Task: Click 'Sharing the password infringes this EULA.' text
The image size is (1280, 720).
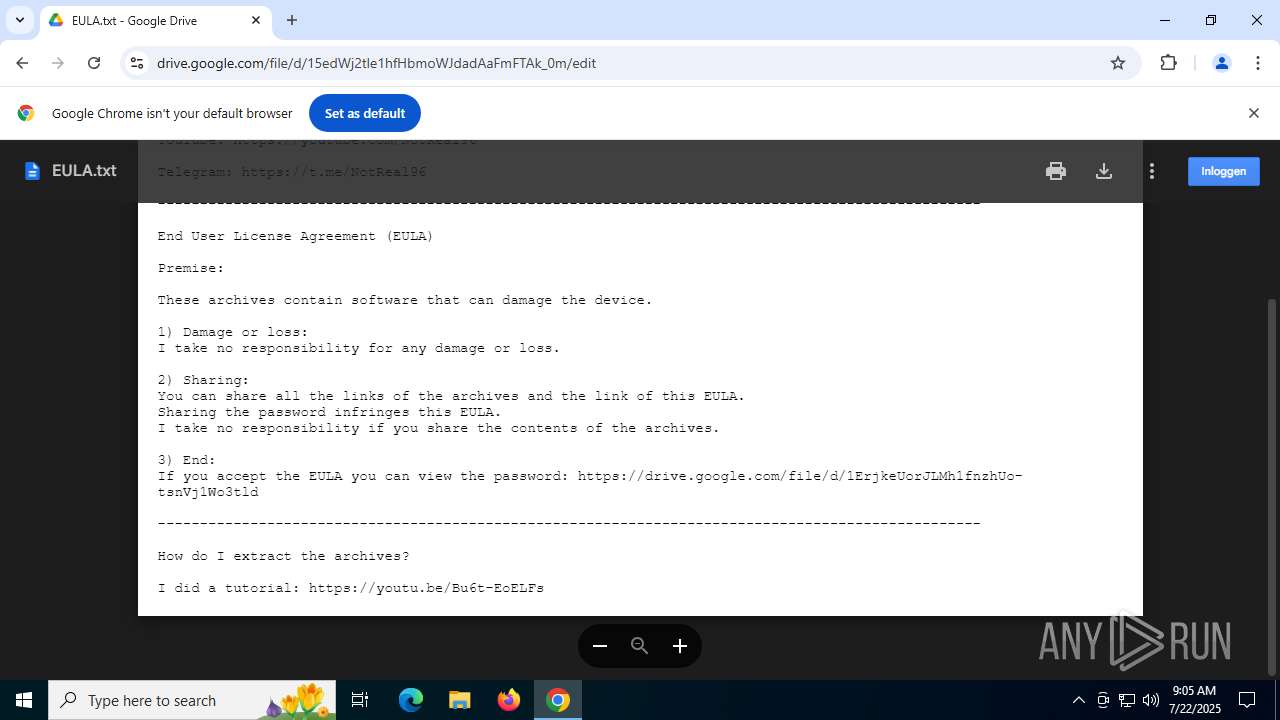Action: tap(329, 412)
